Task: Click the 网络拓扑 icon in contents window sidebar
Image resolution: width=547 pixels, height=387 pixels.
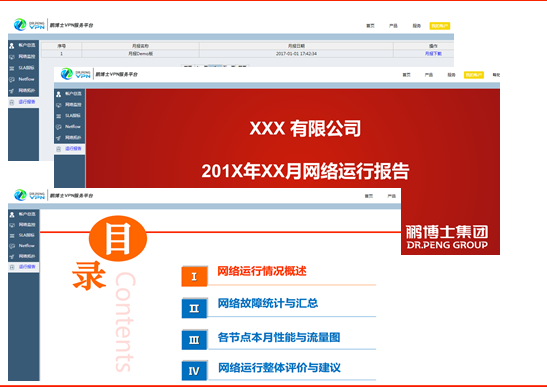Action: tap(12, 256)
